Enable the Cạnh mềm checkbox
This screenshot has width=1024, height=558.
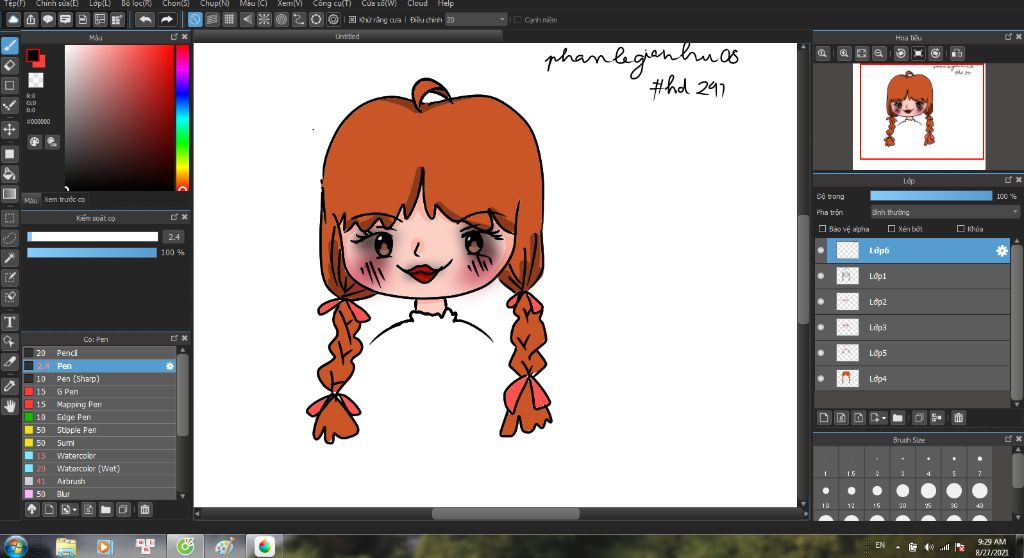(x=517, y=20)
